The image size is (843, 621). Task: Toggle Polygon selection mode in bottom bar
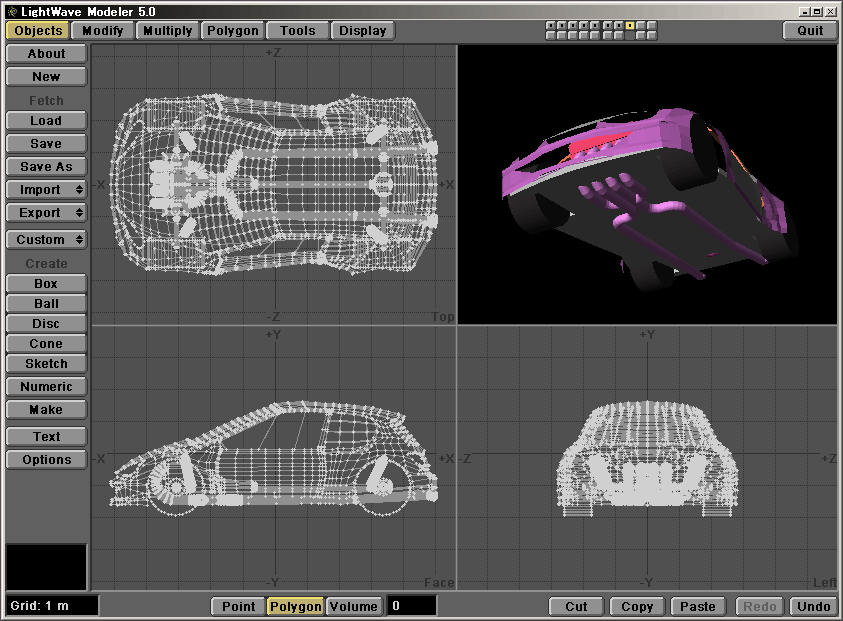296,606
